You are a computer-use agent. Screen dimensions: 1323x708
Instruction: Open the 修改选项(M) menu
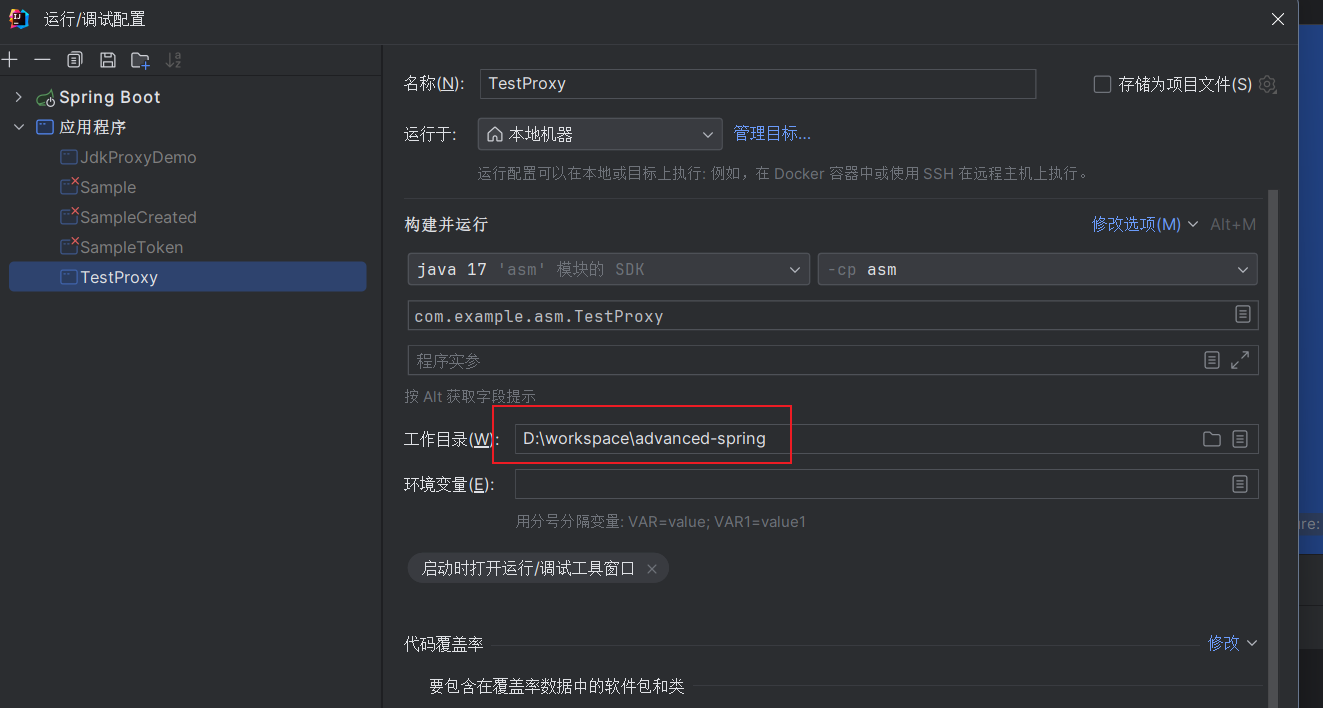tap(1145, 224)
